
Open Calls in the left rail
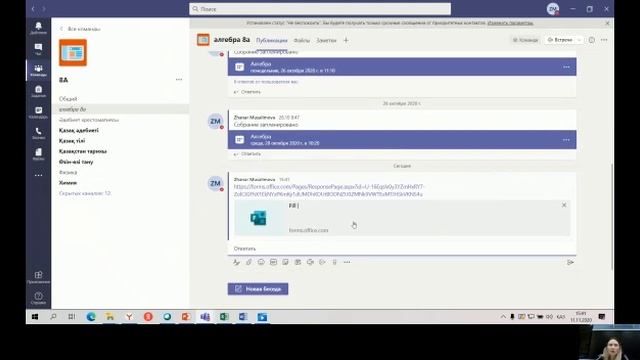coord(38,133)
